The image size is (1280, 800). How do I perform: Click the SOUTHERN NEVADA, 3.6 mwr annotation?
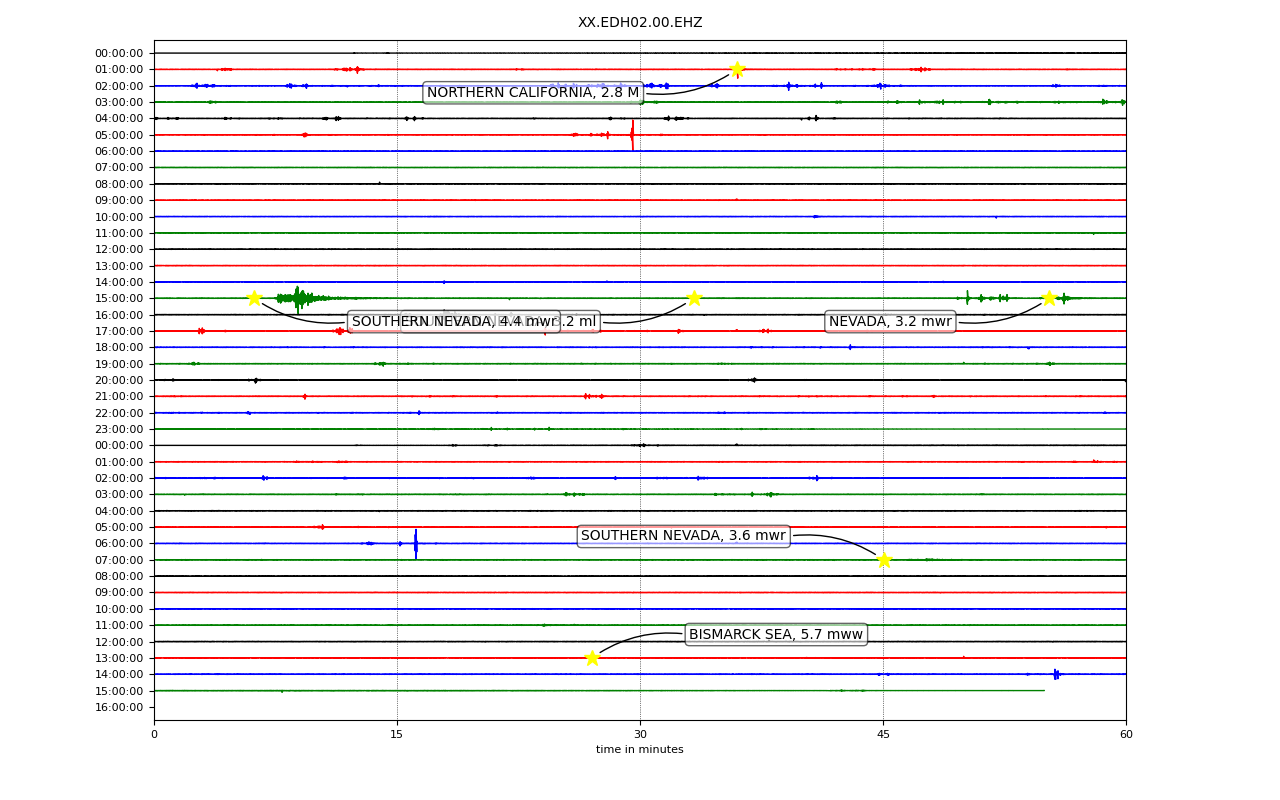click(x=684, y=536)
